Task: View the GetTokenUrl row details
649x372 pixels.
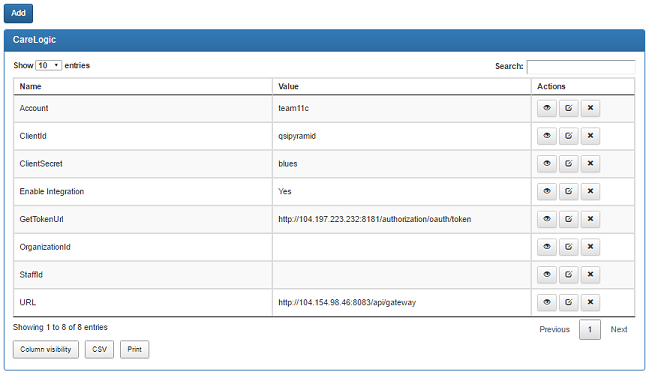Action: pos(547,219)
